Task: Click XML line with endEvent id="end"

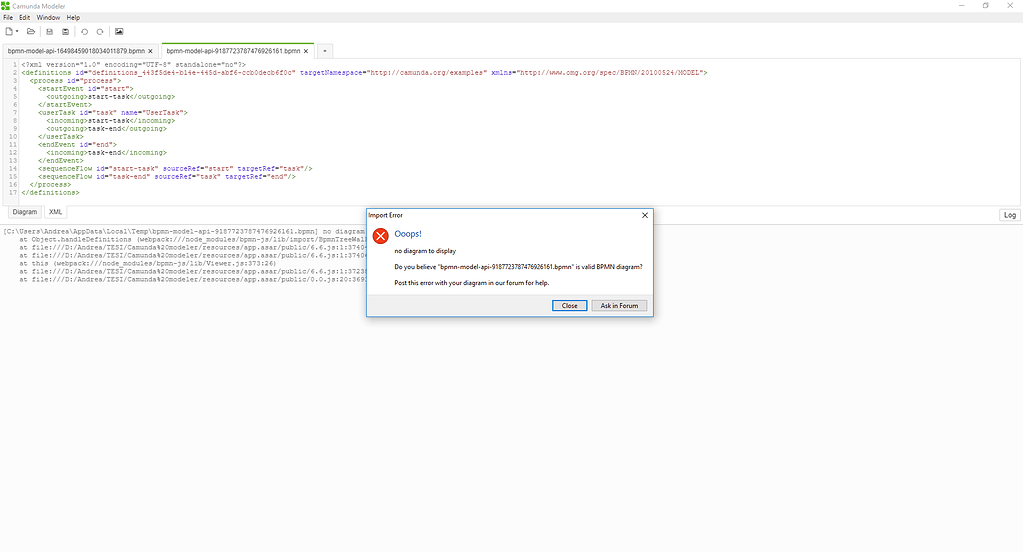Action: click(77, 145)
